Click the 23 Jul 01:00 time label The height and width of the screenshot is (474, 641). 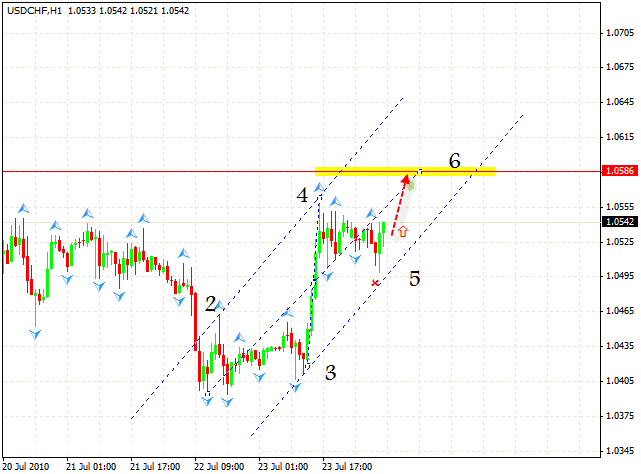(x=283, y=467)
